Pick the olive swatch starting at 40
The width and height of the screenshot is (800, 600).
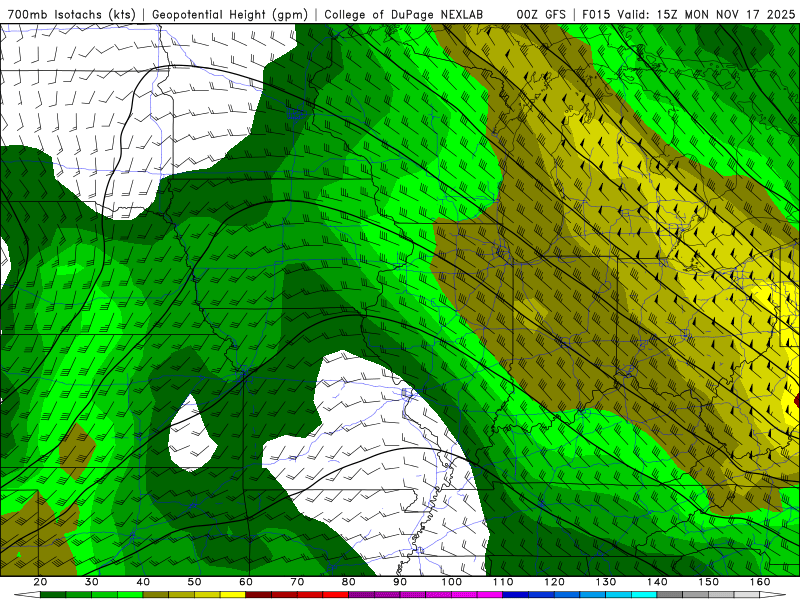pyautogui.click(x=156, y=595)
